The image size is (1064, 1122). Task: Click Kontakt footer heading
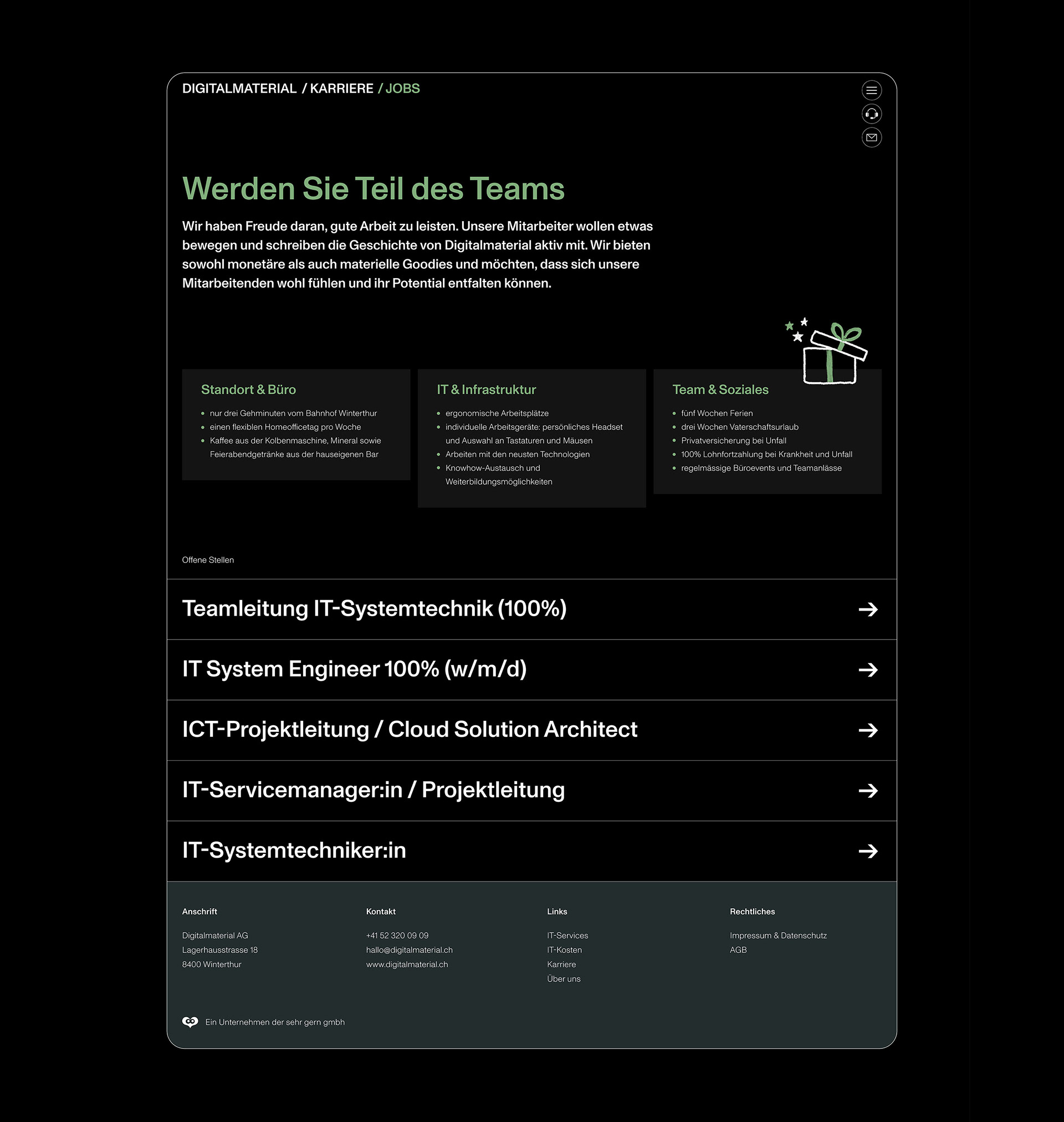[381, 911]
